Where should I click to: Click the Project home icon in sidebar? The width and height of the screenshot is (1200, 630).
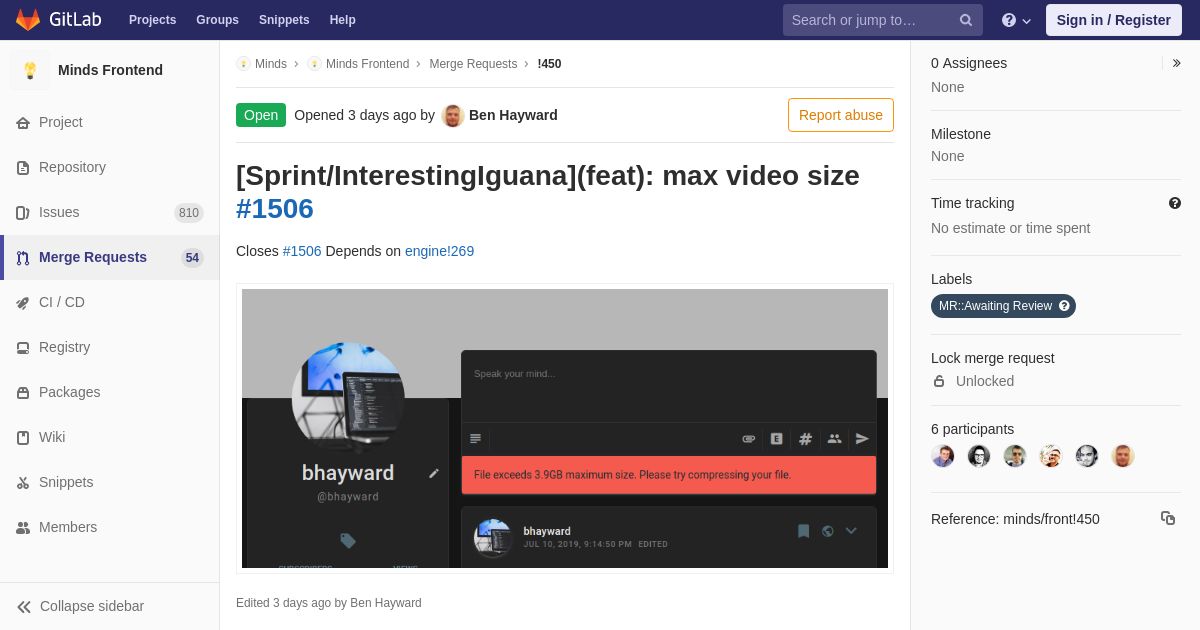(23, 123)
